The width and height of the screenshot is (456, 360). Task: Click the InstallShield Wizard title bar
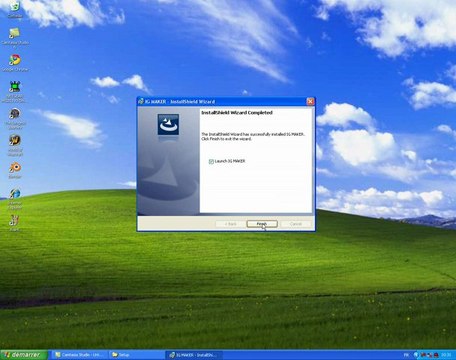coord(222,101)
